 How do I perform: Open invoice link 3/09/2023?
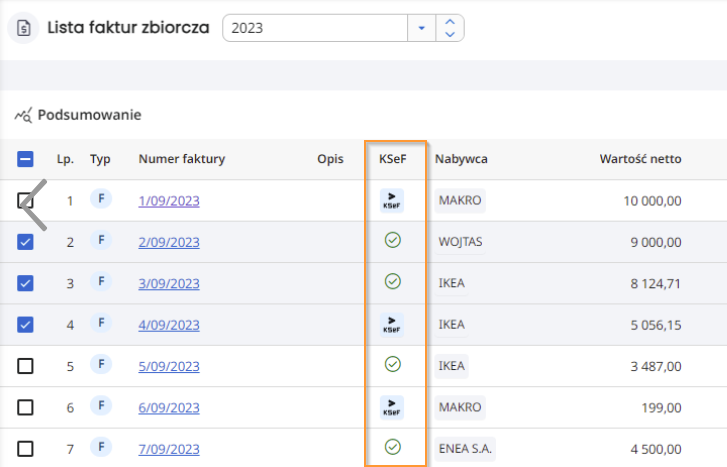point(169,283)
